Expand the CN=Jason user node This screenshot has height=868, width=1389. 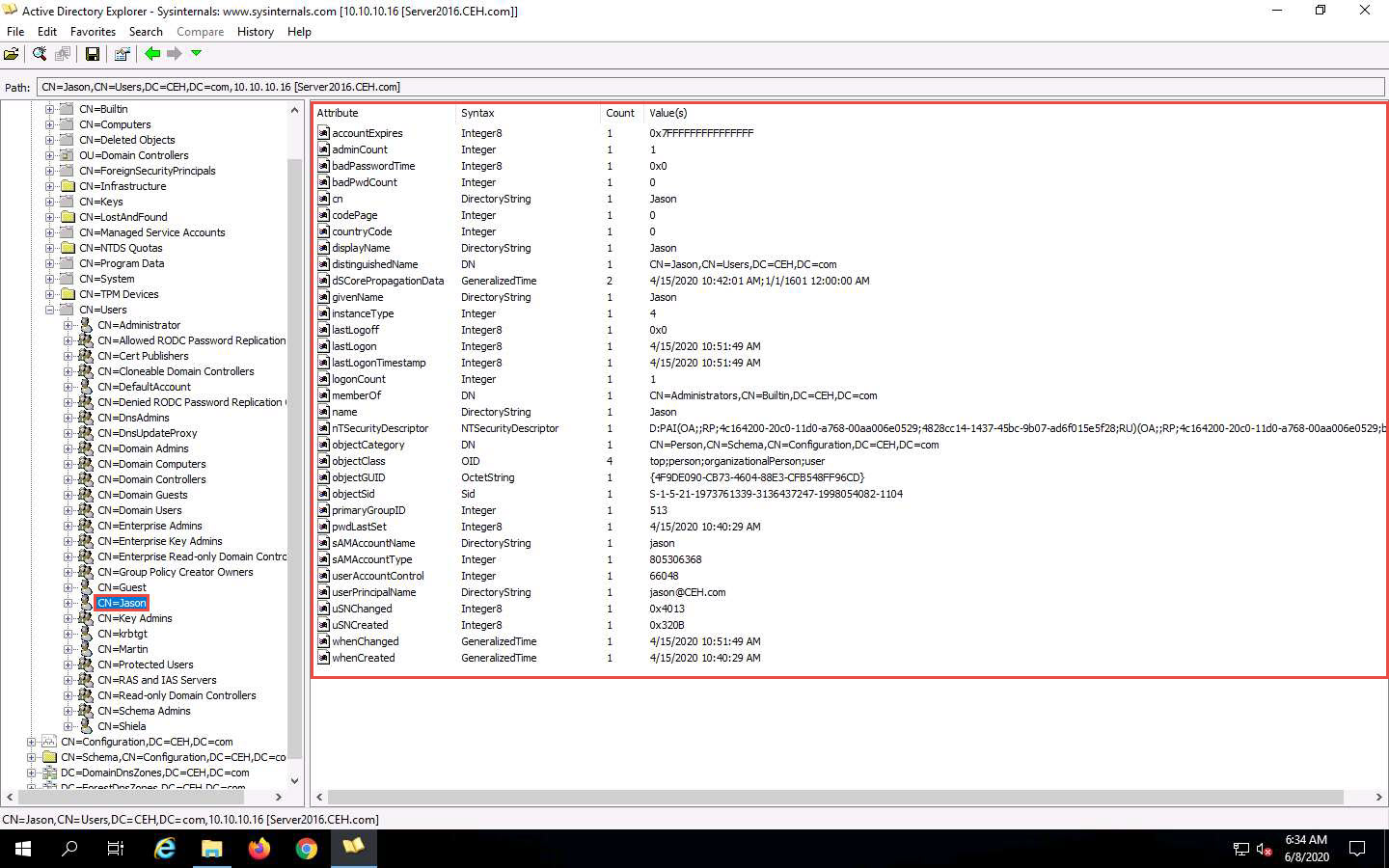point(68,603)
